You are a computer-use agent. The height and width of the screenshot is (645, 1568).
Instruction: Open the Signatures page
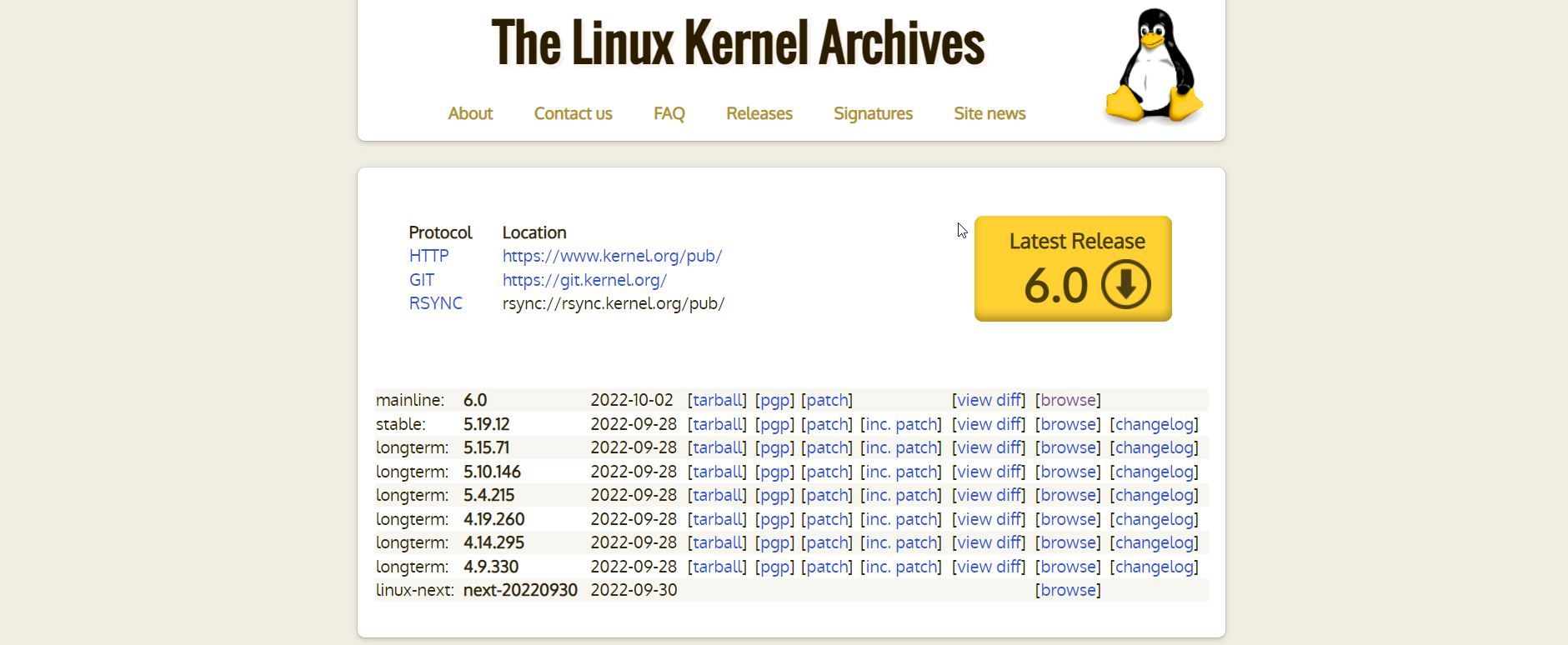(x=873, y=113)
